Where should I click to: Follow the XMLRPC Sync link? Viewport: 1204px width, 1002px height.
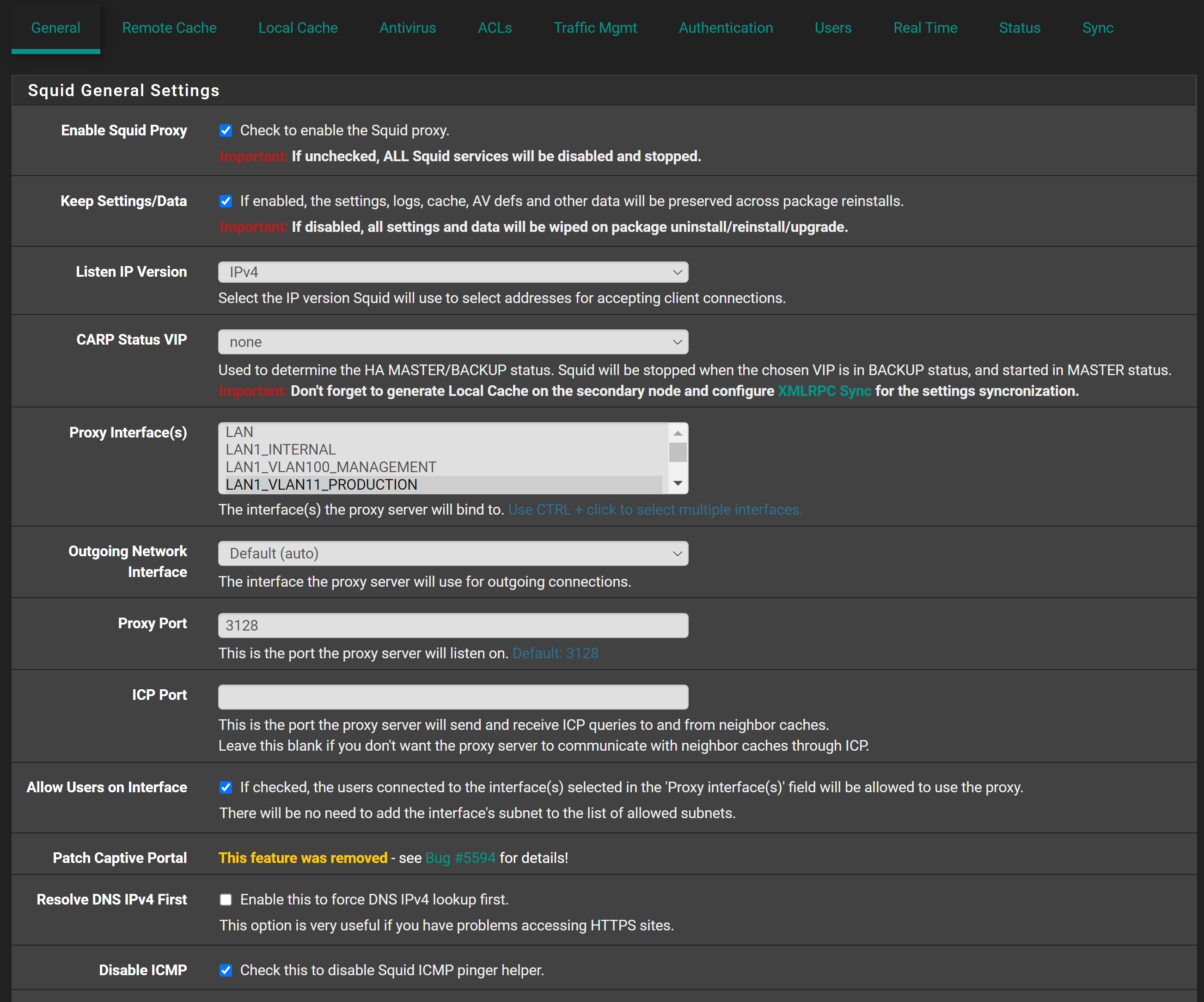coord(824,391)
